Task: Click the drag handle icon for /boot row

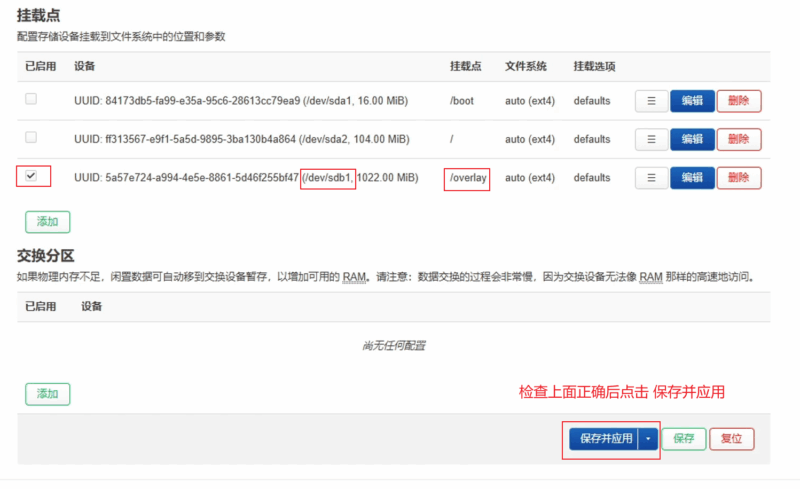Action: 651,101
